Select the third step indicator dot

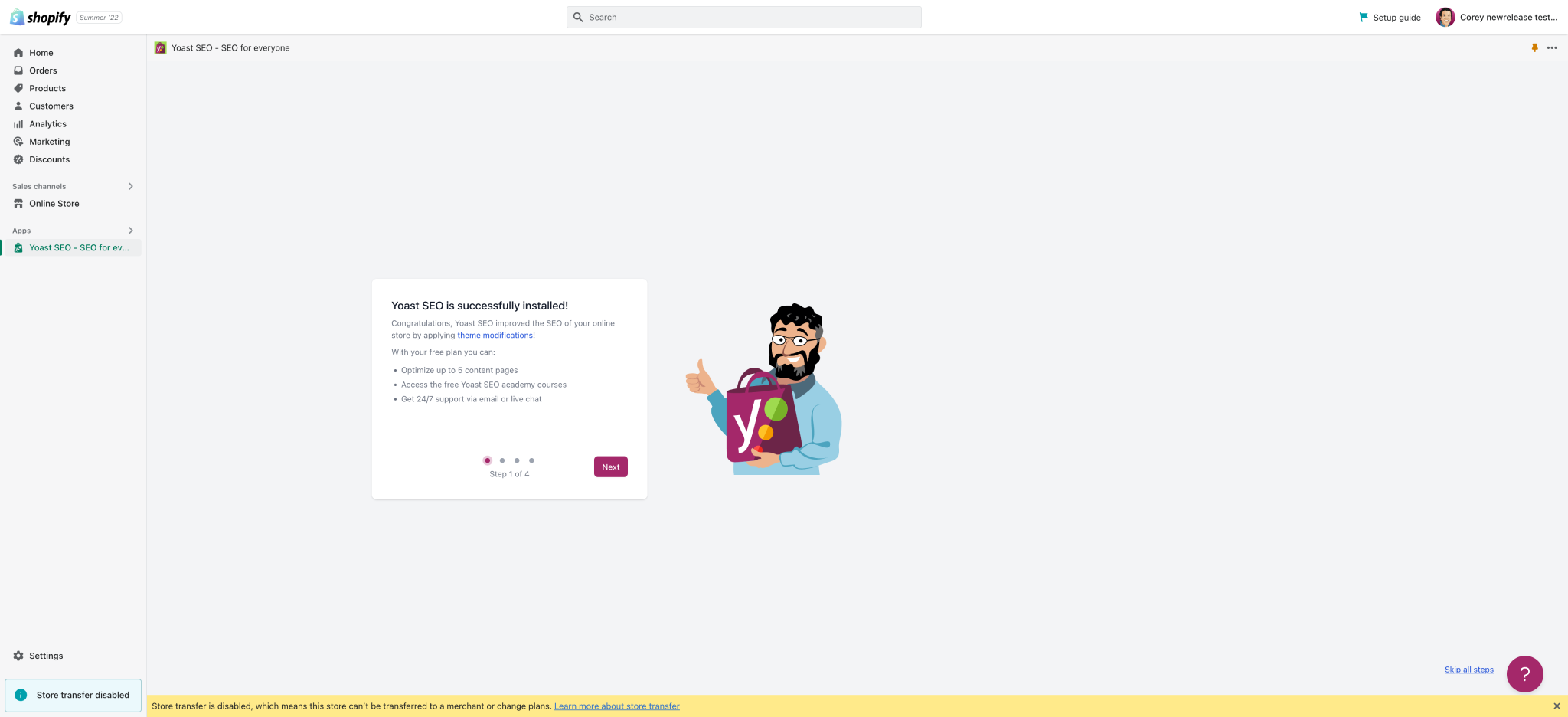tap(517, 460)
